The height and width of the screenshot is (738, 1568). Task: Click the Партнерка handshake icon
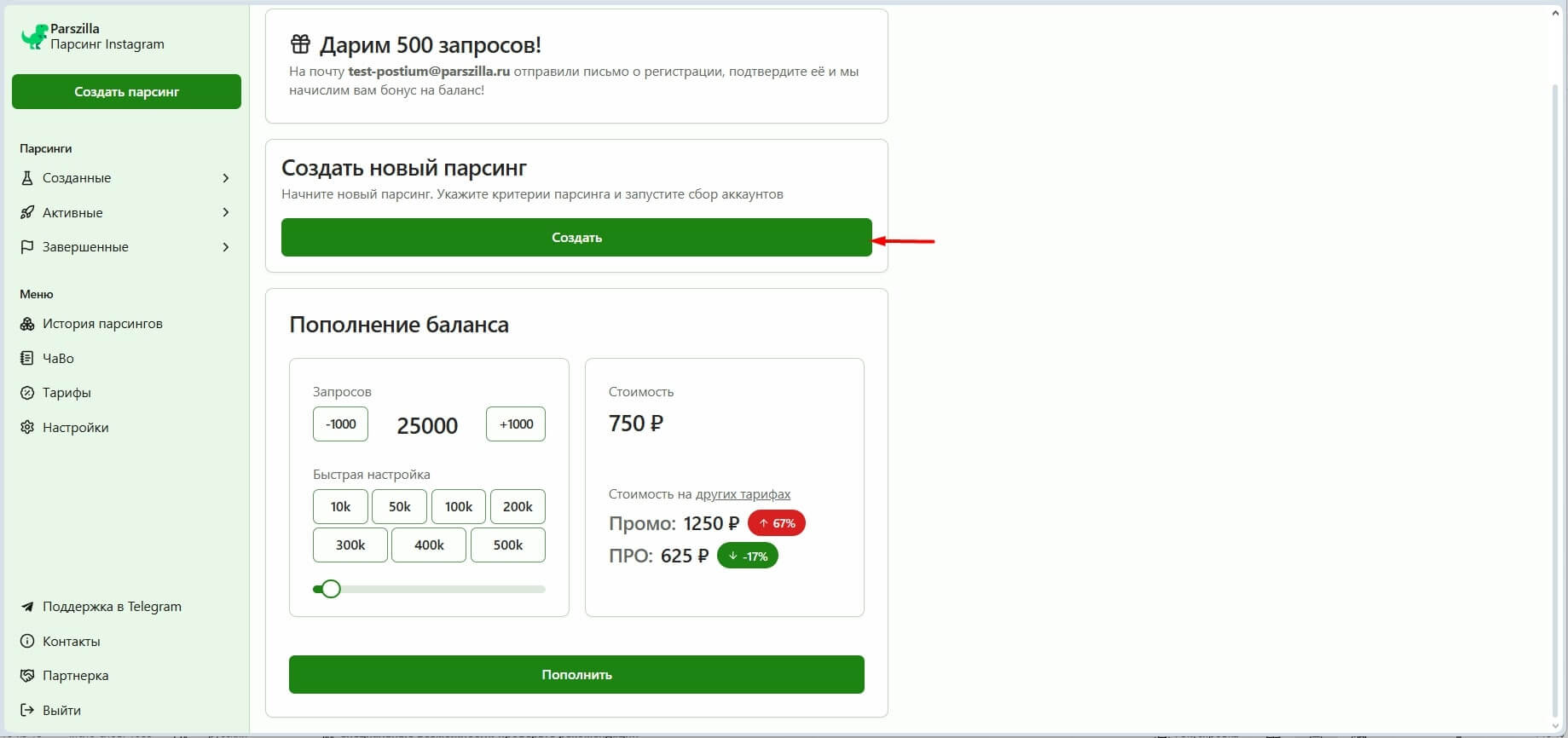tap(27, 676)
